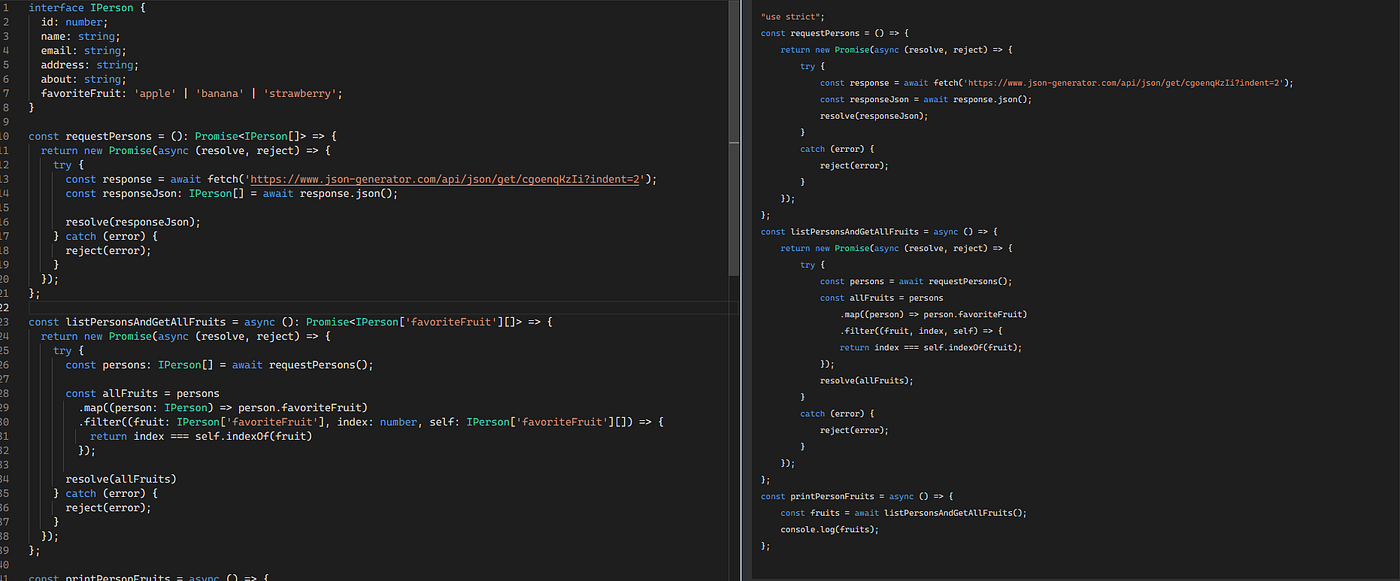Select the 'strawberry' string literal on line 7

[301, 92]
